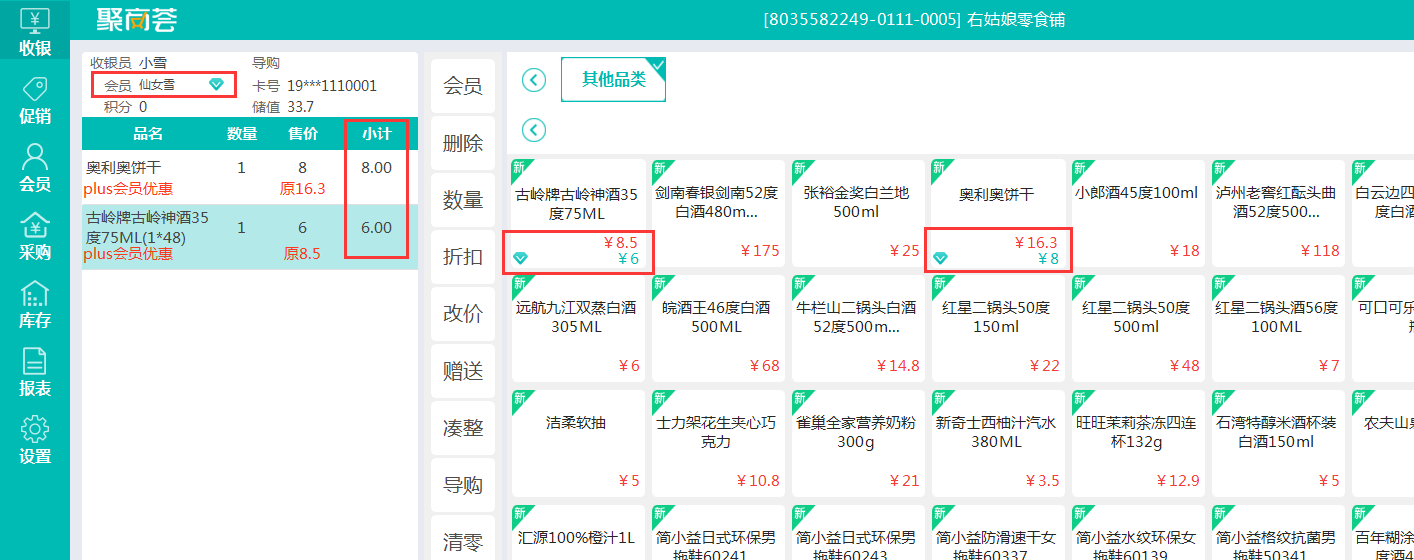Click the 改价 change price button

click(463, 314)
